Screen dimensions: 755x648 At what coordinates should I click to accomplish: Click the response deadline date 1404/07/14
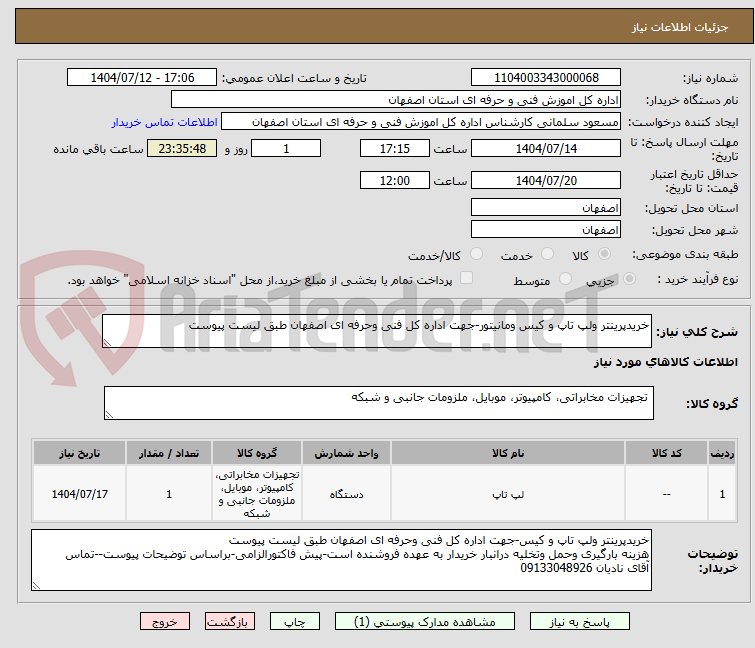click(x=546, y=148)
